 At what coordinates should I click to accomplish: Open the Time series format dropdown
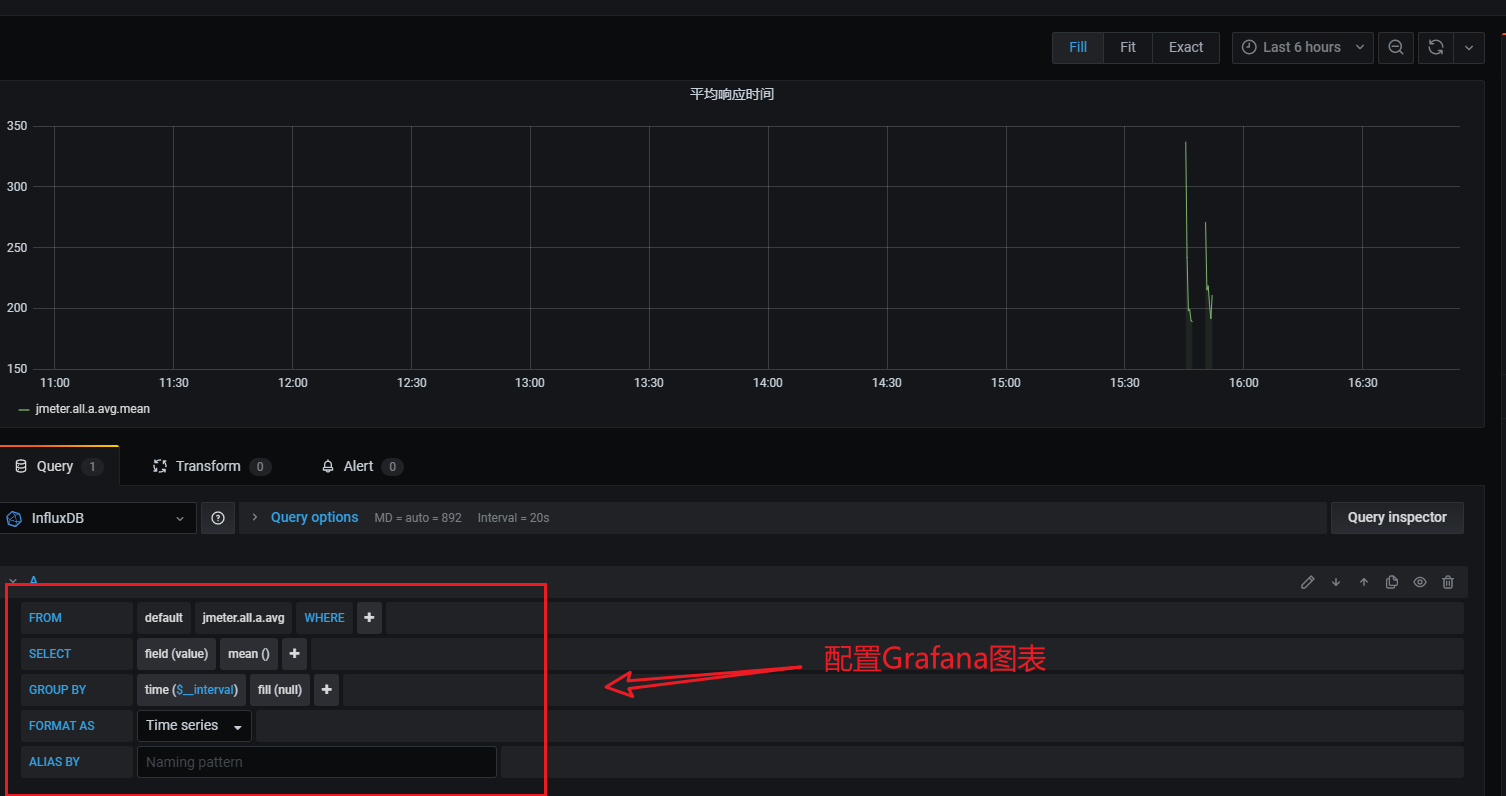194,726
